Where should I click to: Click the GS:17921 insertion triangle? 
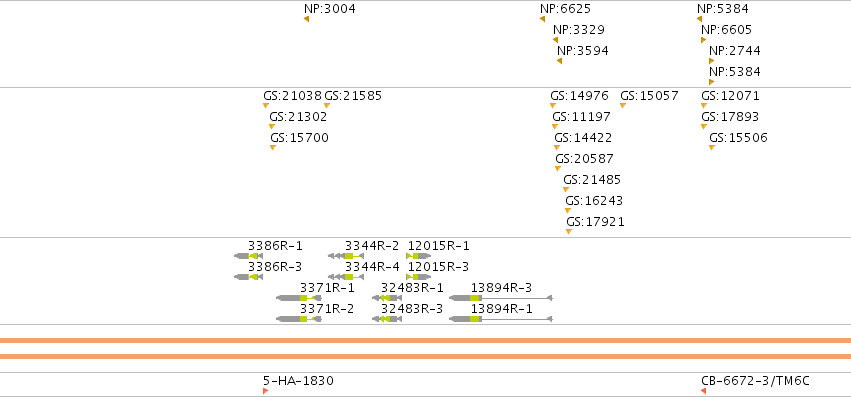point(569,232)
